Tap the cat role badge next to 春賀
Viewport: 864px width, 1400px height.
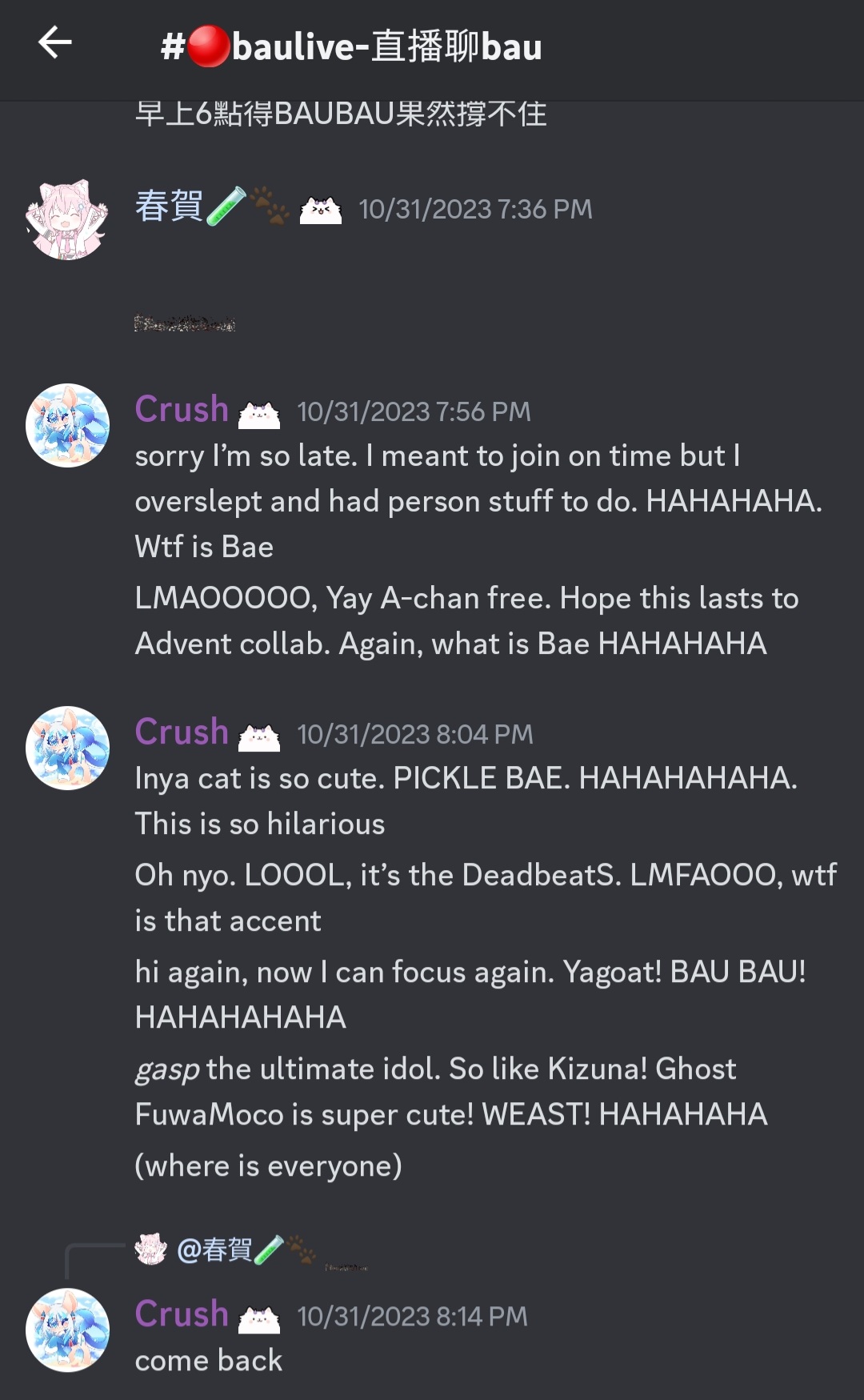click(321, 210)
